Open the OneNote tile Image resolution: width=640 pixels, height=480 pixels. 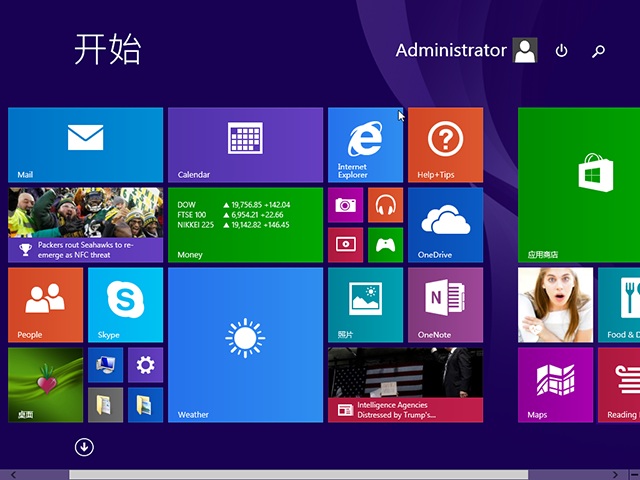[x=445, y=305]
